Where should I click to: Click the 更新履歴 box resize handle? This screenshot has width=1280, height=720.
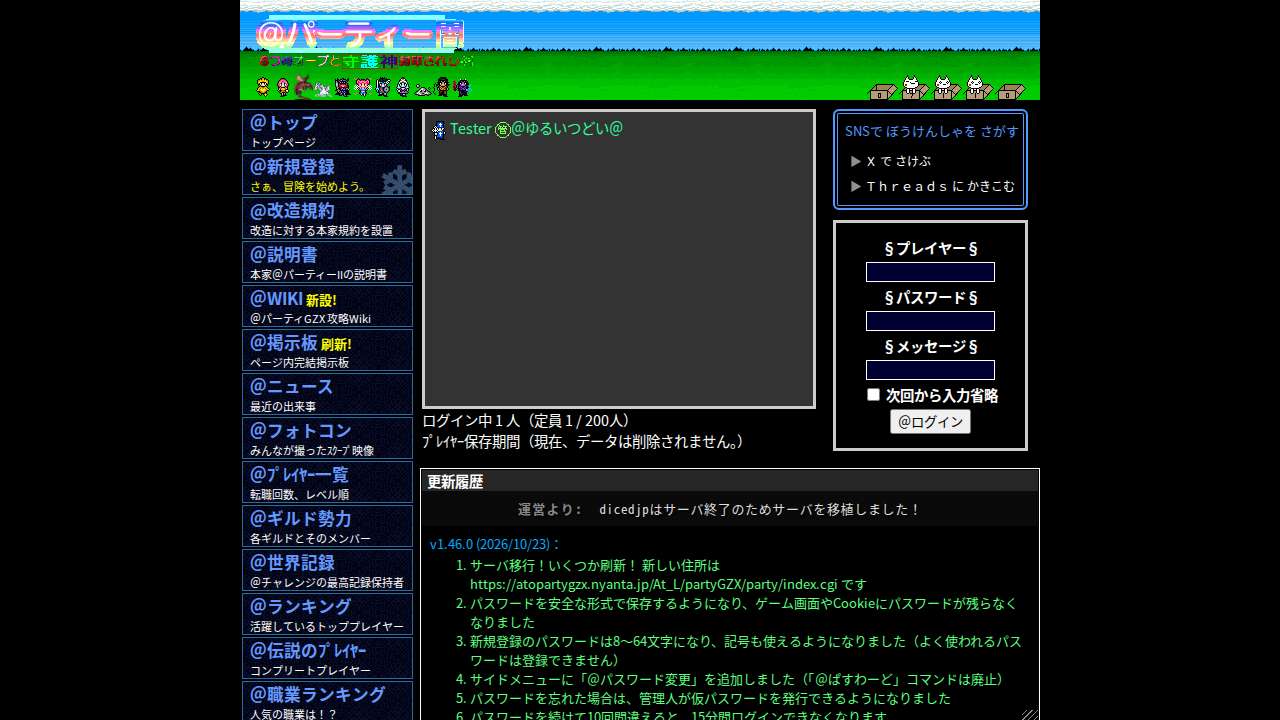point(1030,713)
